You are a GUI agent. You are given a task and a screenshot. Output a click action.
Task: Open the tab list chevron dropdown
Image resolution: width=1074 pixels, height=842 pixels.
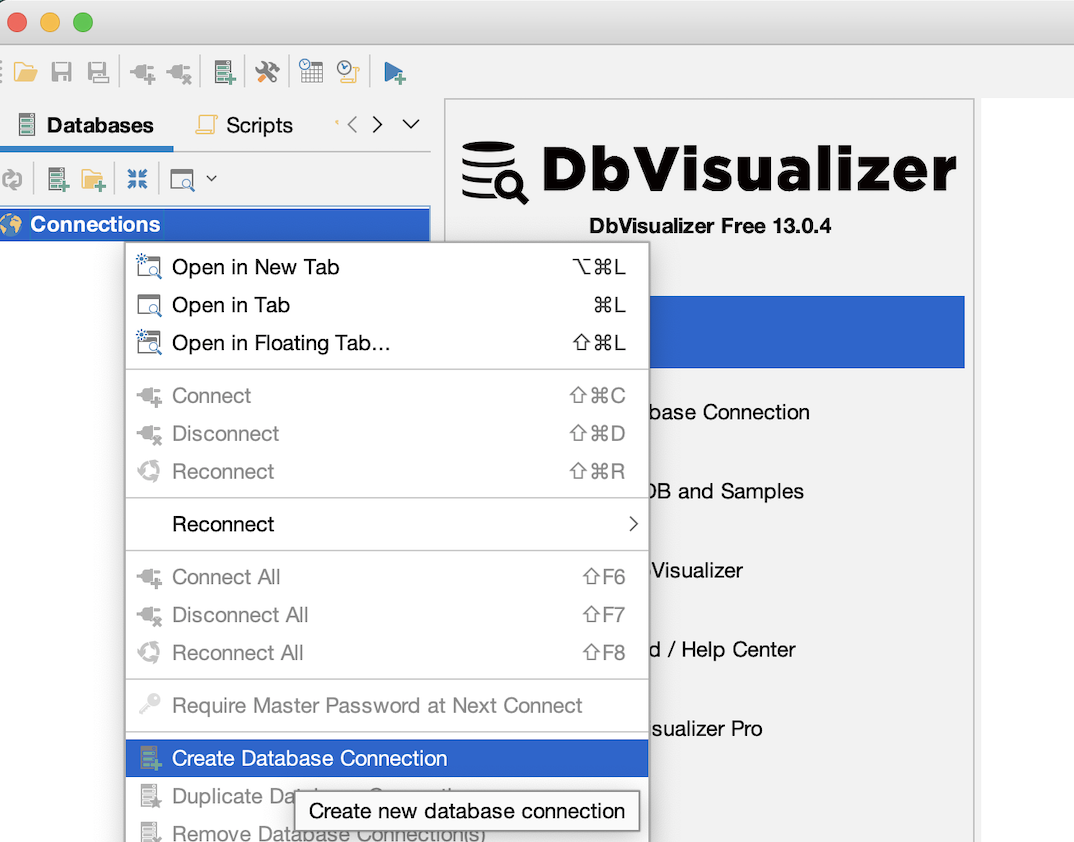[x=410, y=125]
